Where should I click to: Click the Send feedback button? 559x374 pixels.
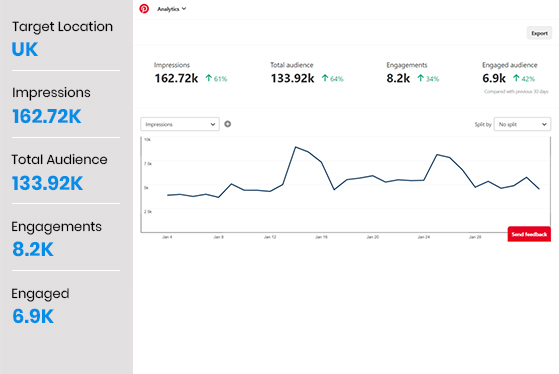click(x=529, y=234)
